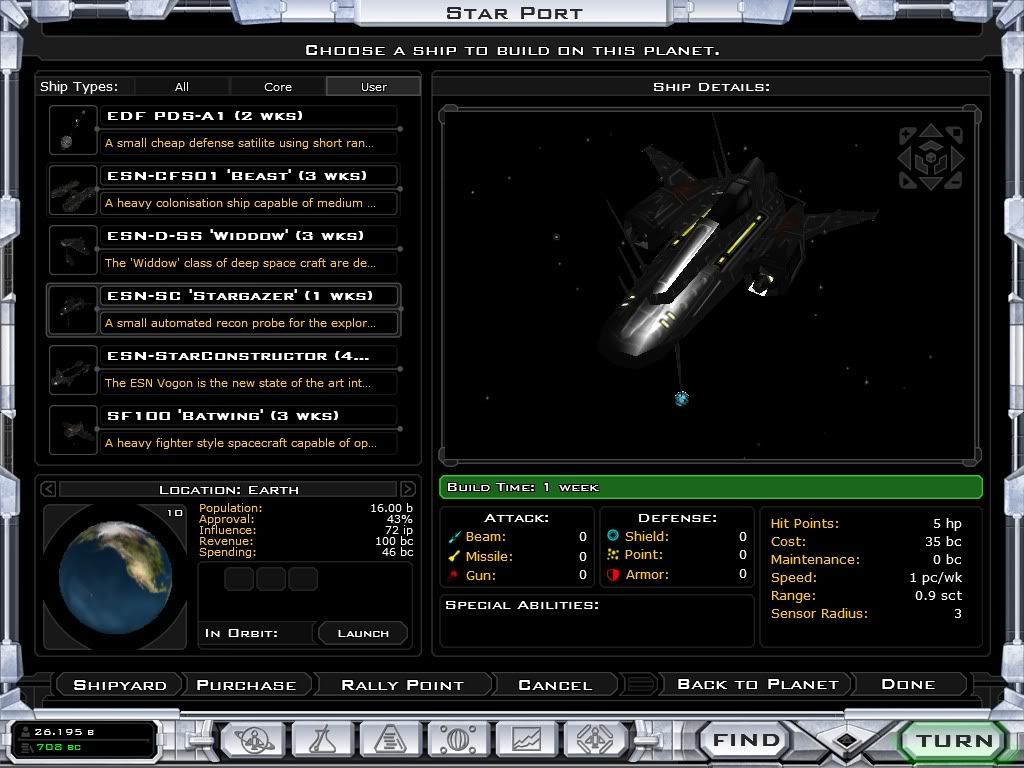Open the civilization manager planet-ship icon

[253, 740]
